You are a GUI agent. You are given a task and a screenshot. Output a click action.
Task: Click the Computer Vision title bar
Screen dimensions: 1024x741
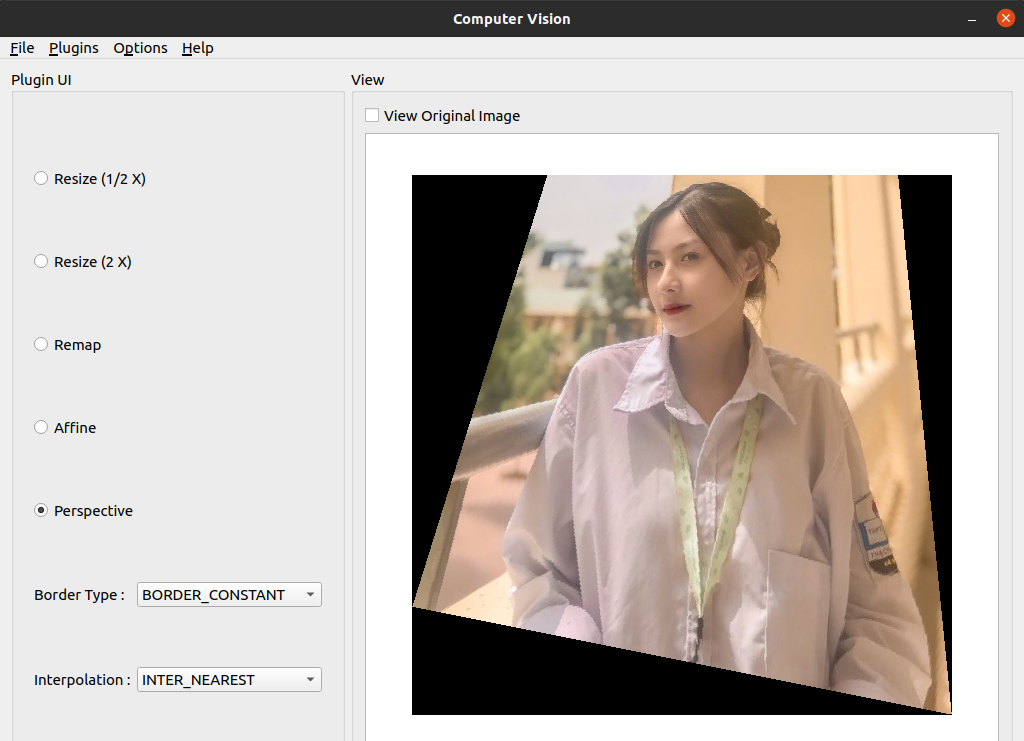point(512,19)
